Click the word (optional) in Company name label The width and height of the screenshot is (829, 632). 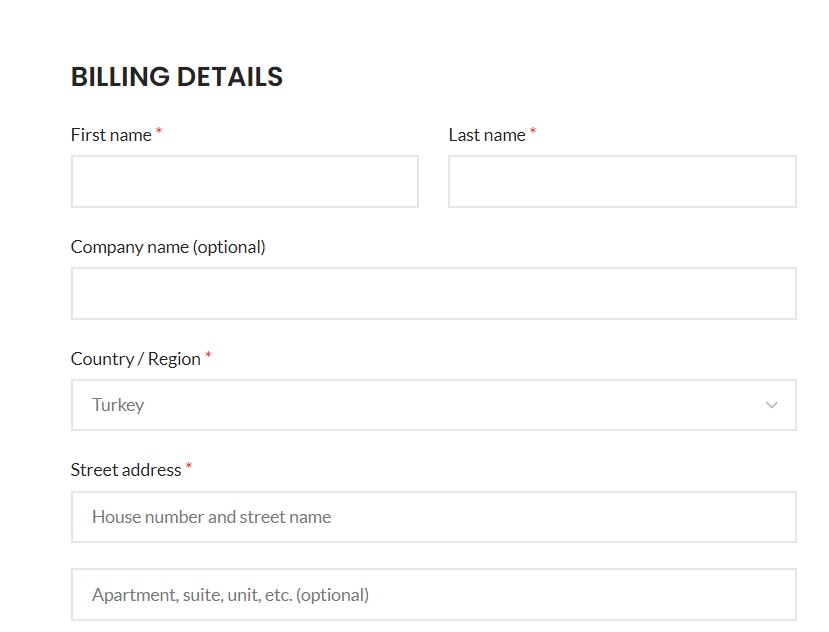229,247
